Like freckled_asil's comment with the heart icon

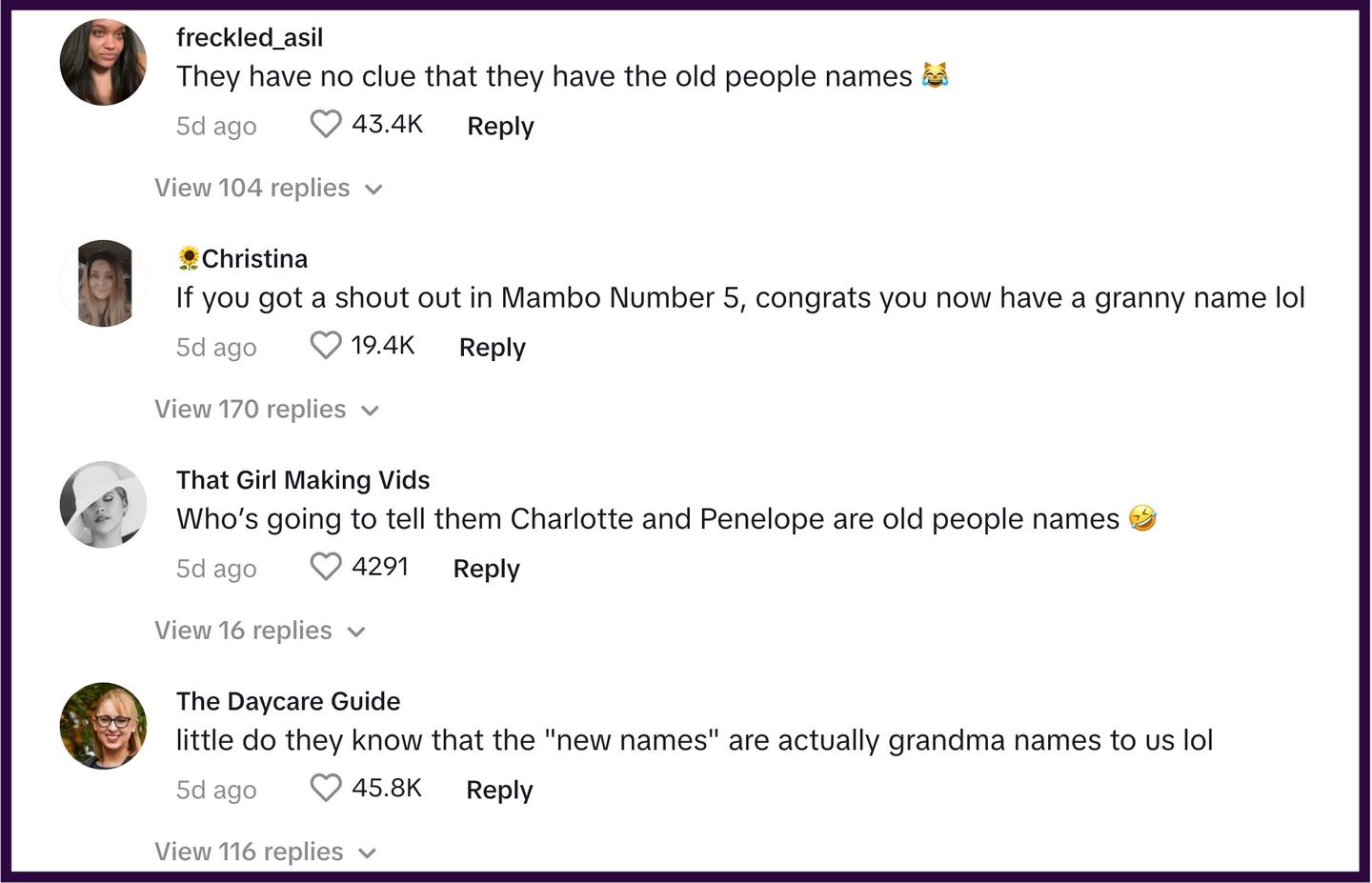(325, 124)
